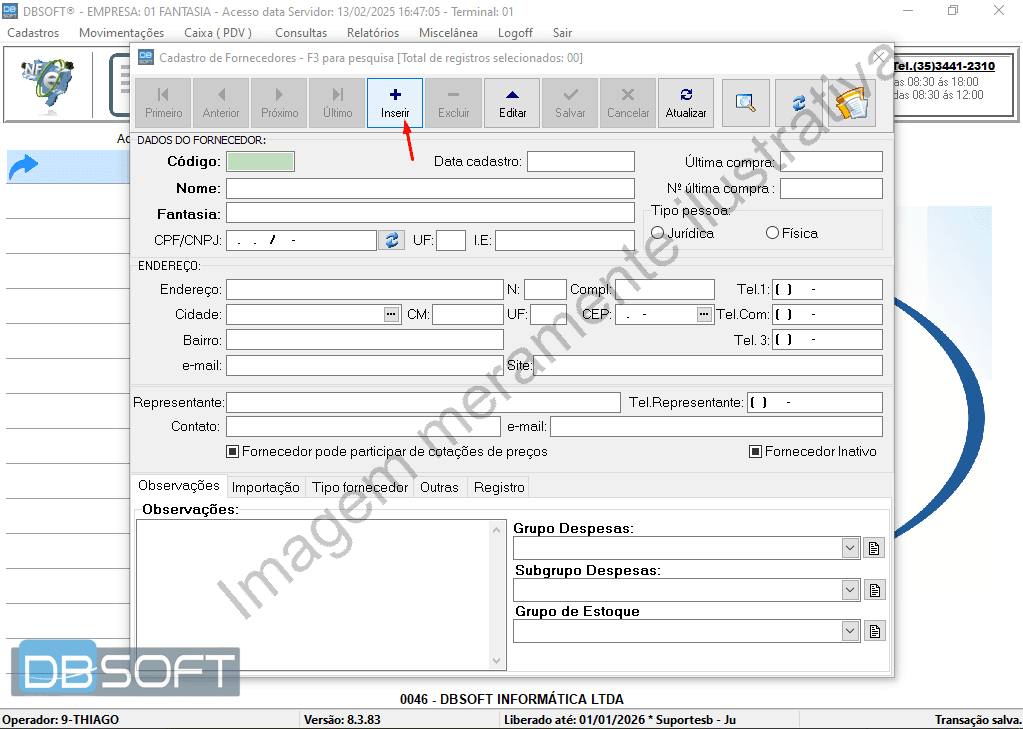Click the Cancelar button
Screen dimensions: 1023x729
(627, 103)
